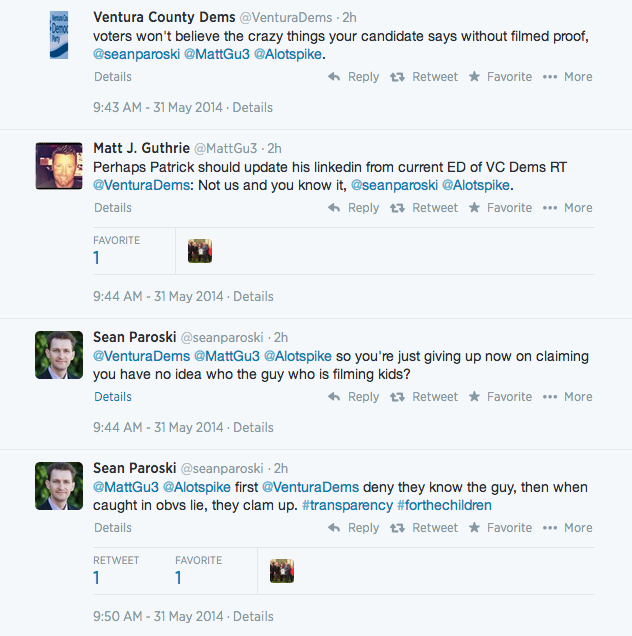Screen dimensions: 632x636
Task: Favorite Sean Paroski's #transparency tweet
Action: point(500,528)
